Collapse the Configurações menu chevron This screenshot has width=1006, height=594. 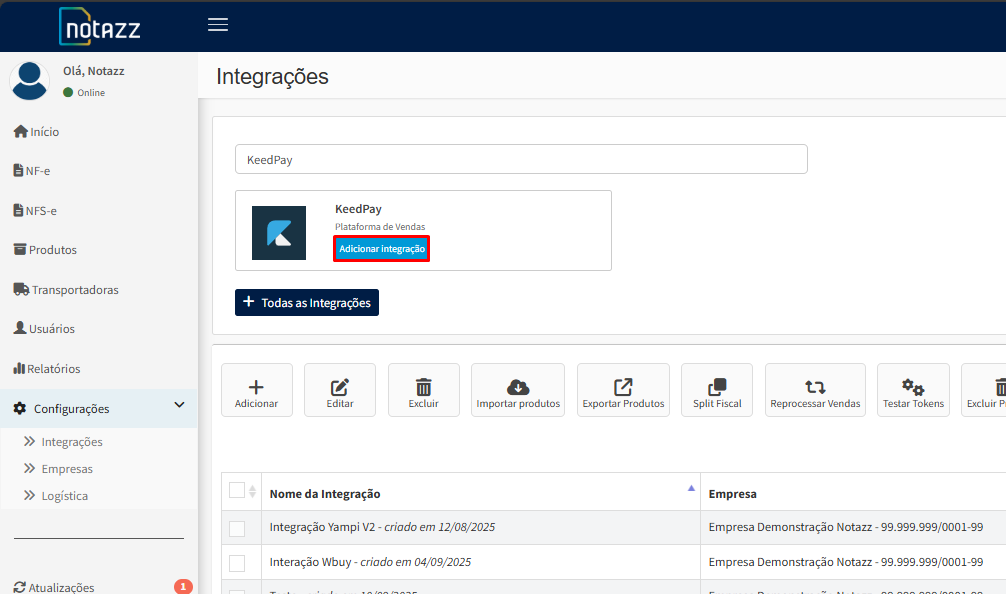point(180,406)
